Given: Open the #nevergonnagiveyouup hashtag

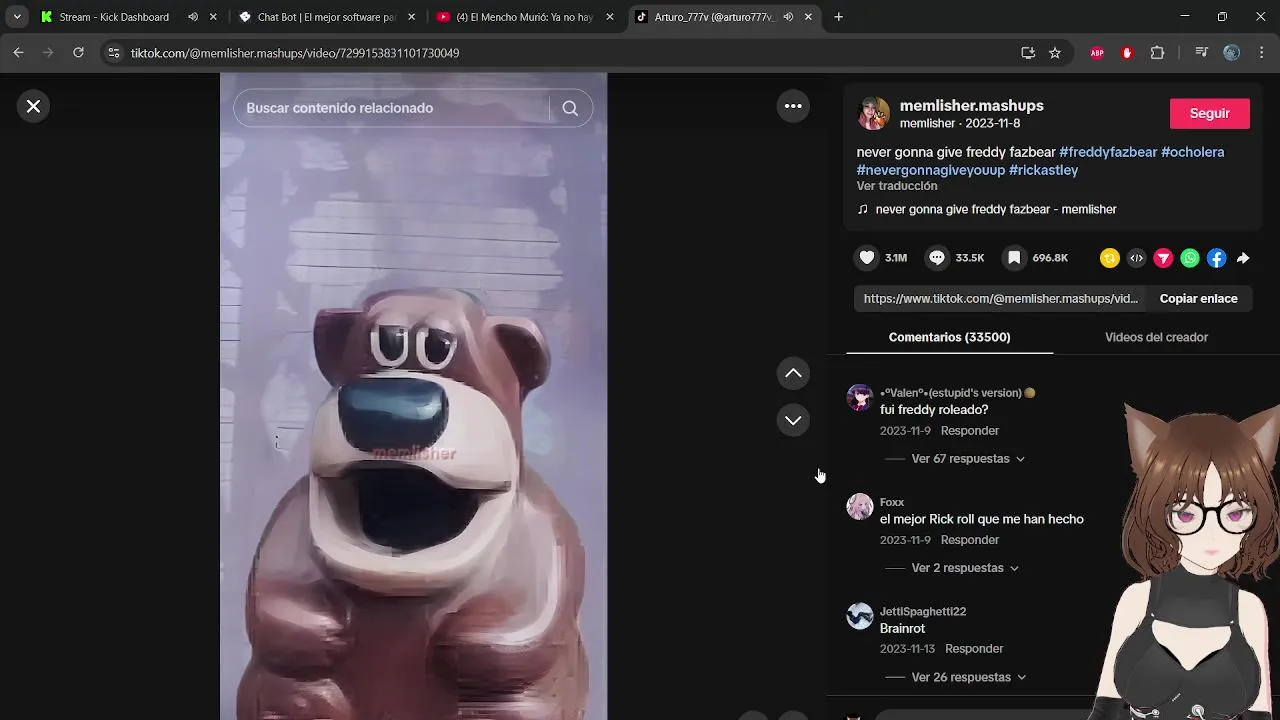Looking at the screenshot, I should click(930, 170).
